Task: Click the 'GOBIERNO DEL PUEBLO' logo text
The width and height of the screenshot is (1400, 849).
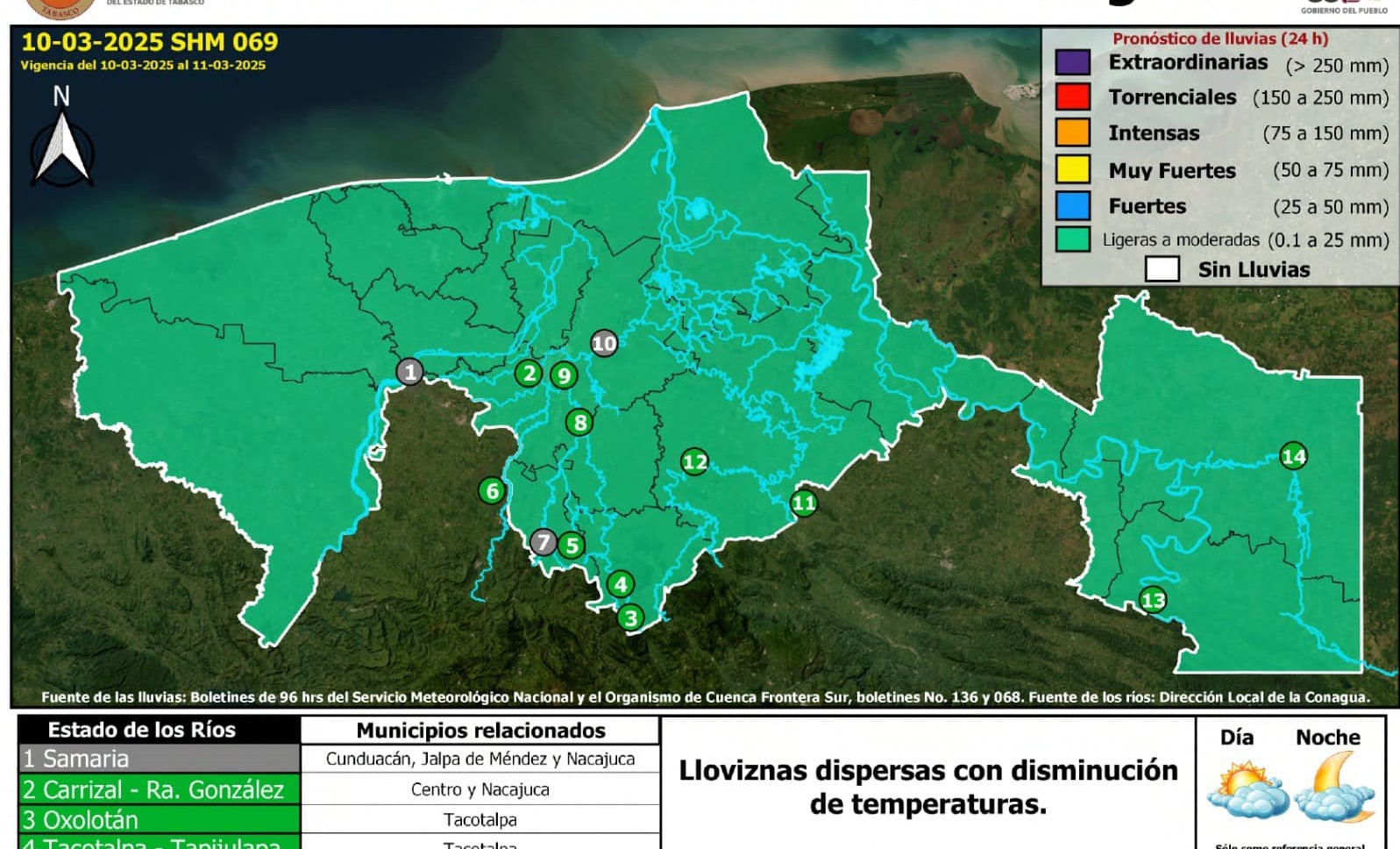Action: coord(1344,10)
